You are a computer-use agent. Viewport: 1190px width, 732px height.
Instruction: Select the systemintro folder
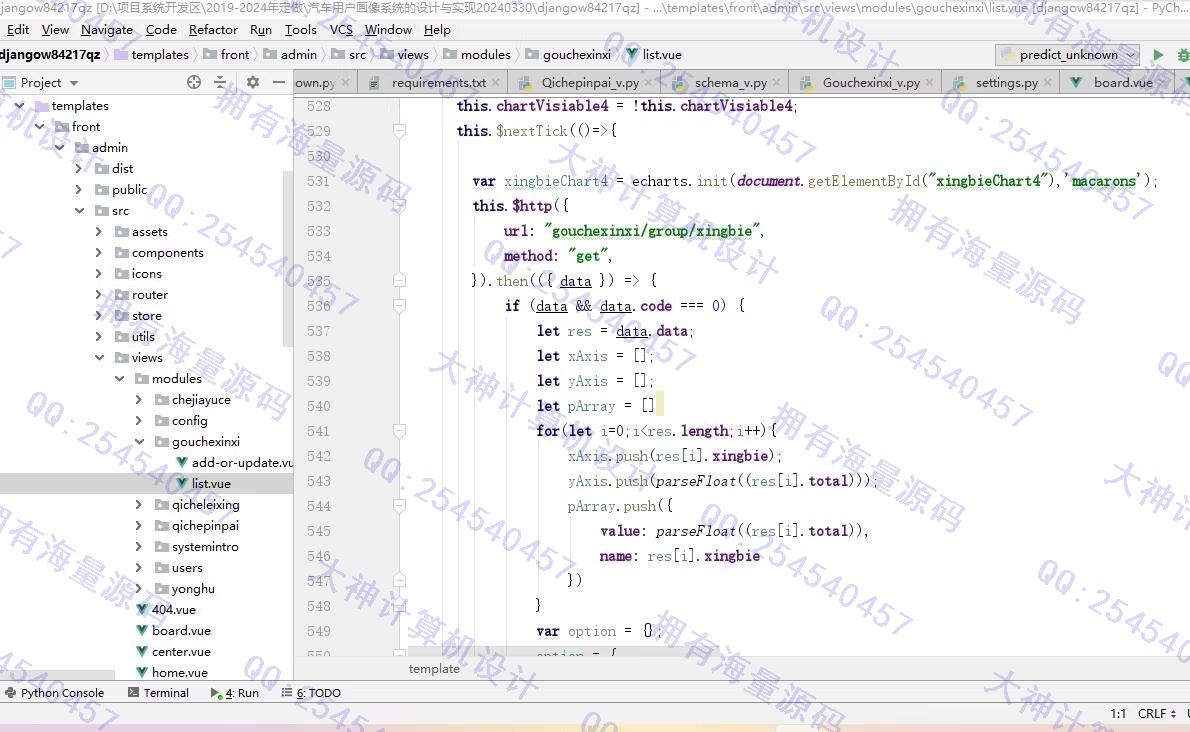click(x=197, y=546)
